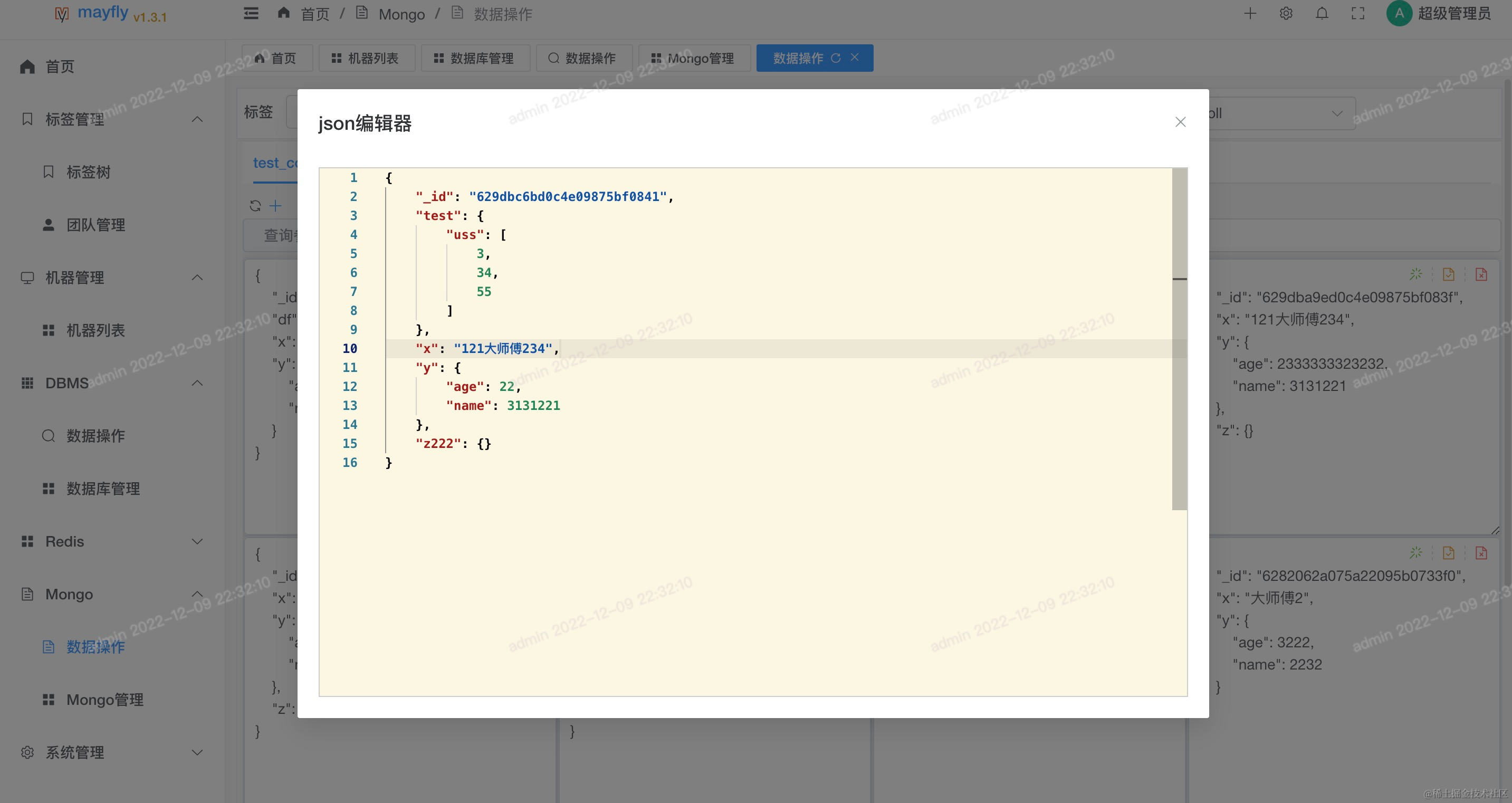This screenshot has height=803, width=1512.
Task: Click the plus icon in top header
Action: point(1250,14)
